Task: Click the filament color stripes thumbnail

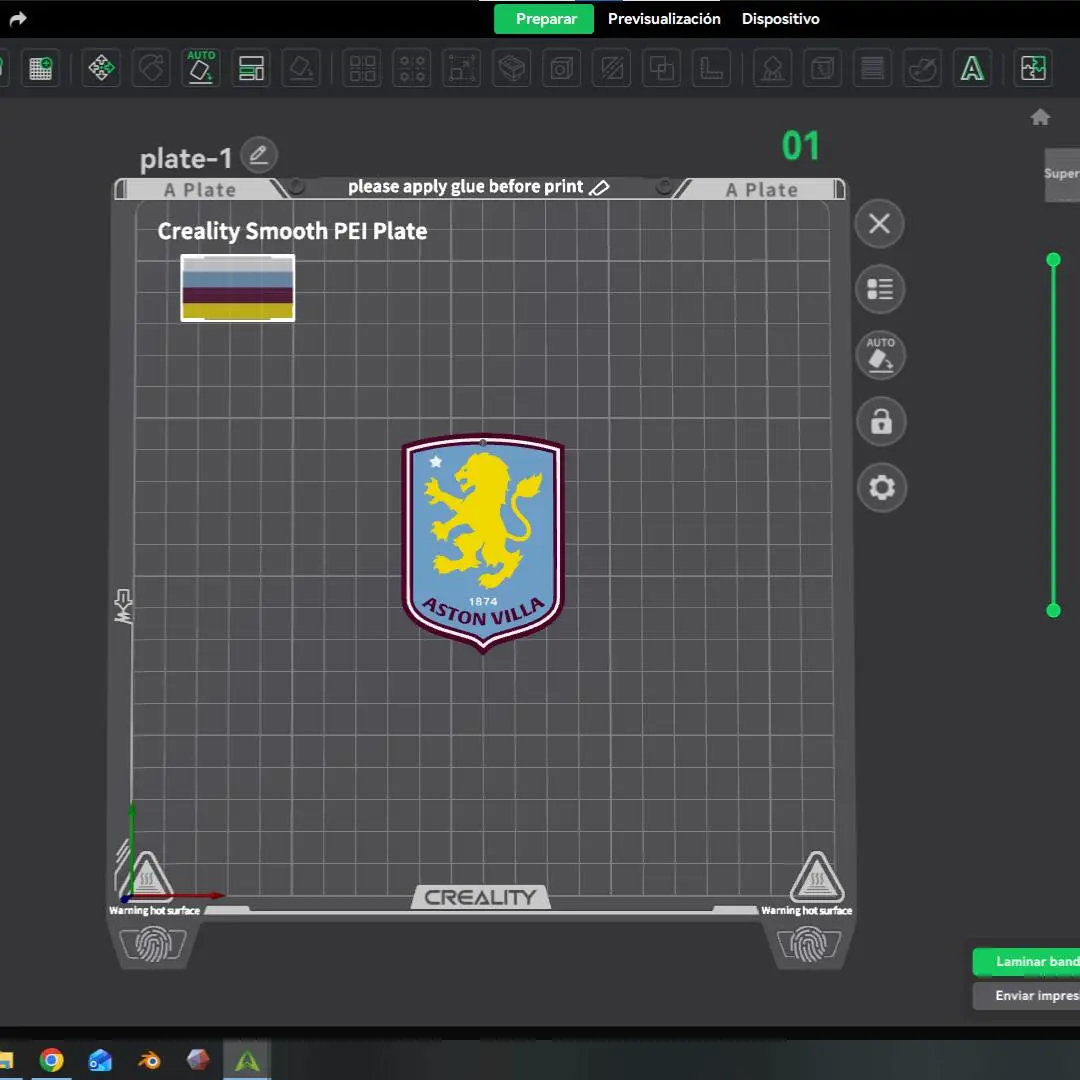Action: [238, 288]
